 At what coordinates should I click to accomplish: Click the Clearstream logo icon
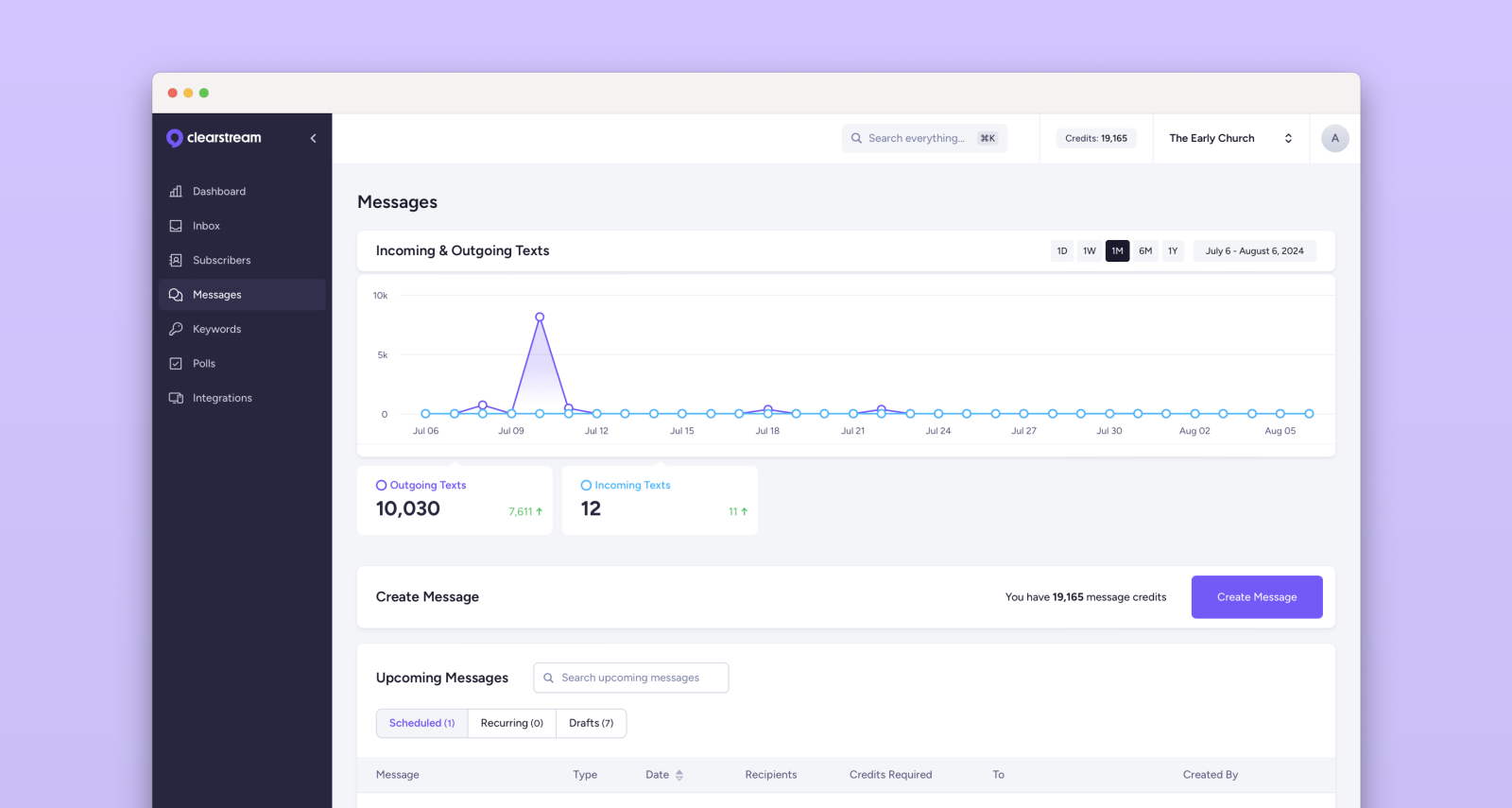click(x=175, y=138)
